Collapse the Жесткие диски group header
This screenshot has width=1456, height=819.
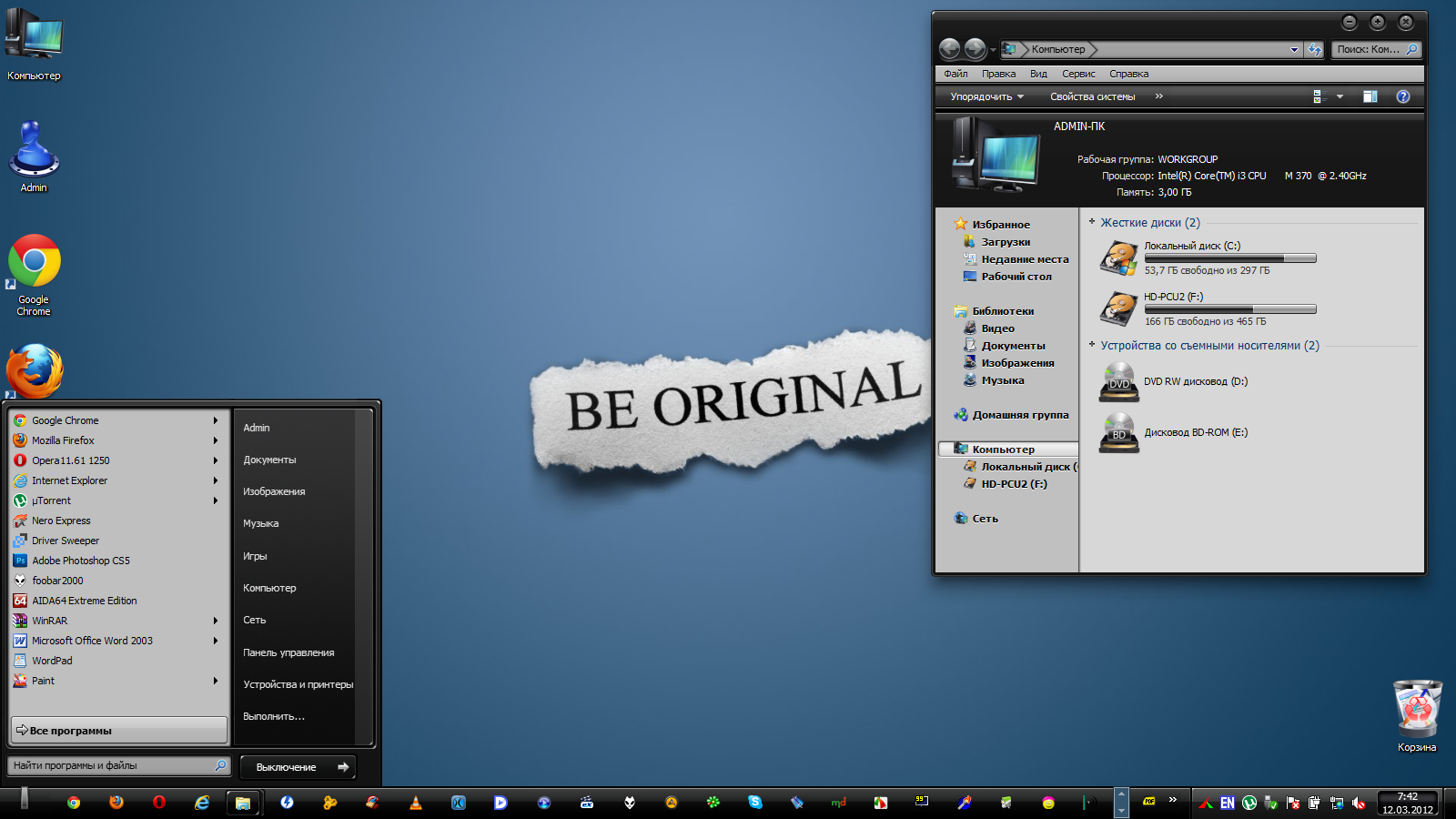pyautogui.click(x=1149, y=223)
